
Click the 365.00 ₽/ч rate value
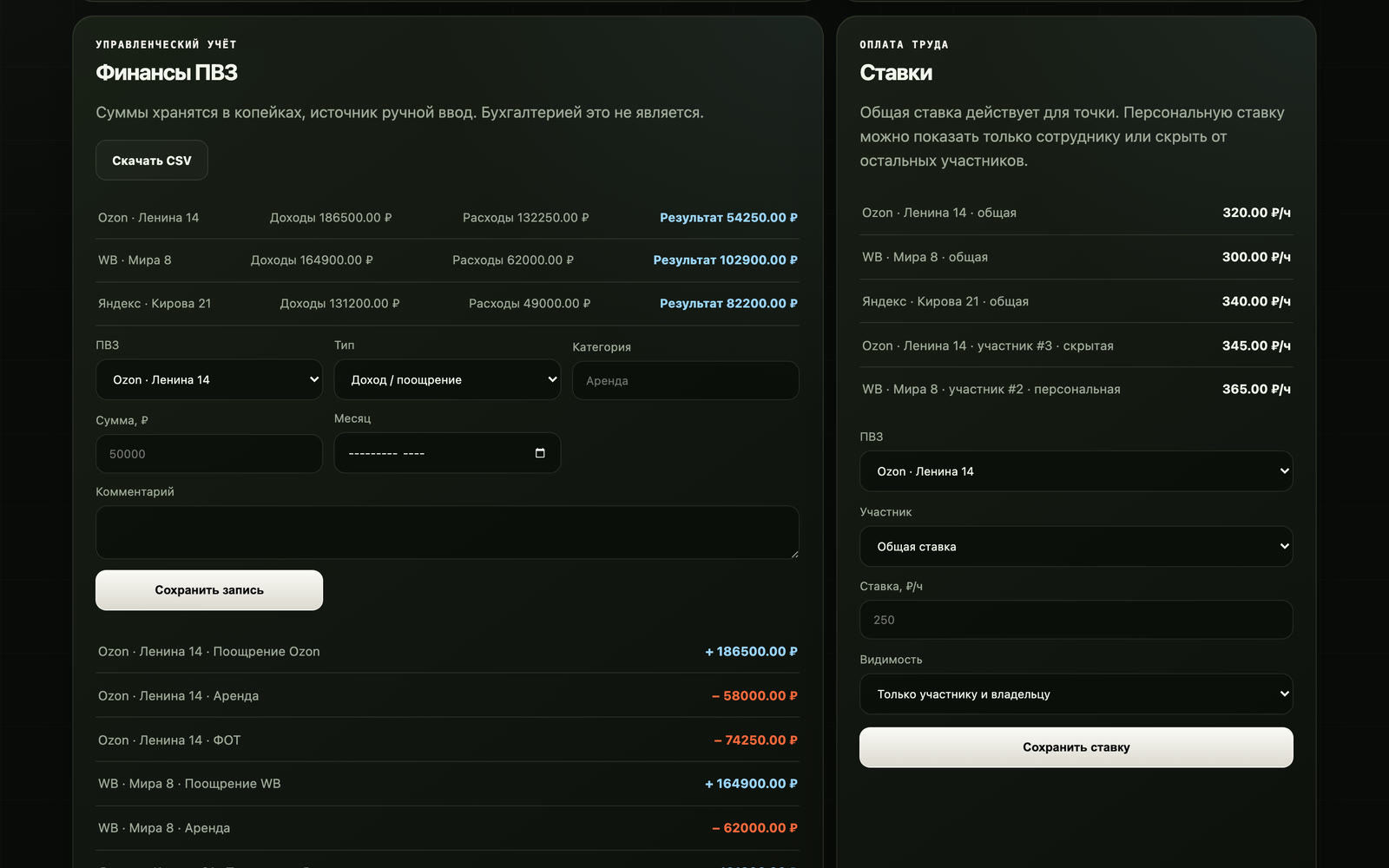point(1256,390)
